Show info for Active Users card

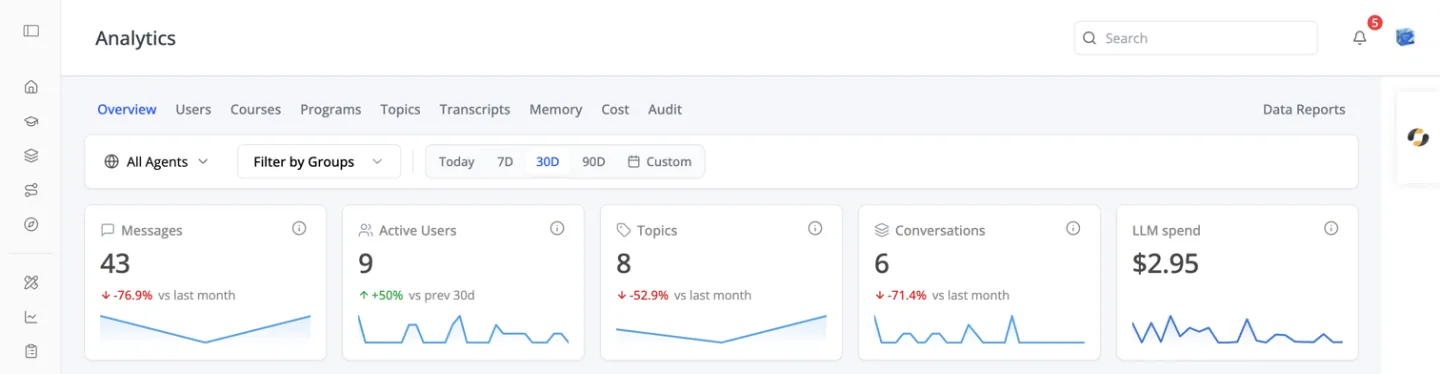pos(557,229)
